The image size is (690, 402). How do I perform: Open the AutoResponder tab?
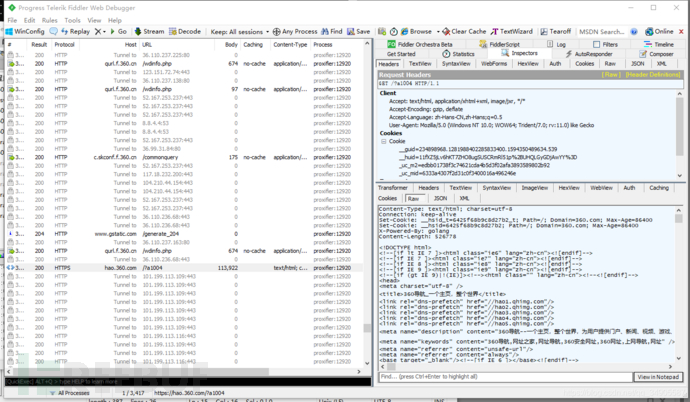point(589,54)
